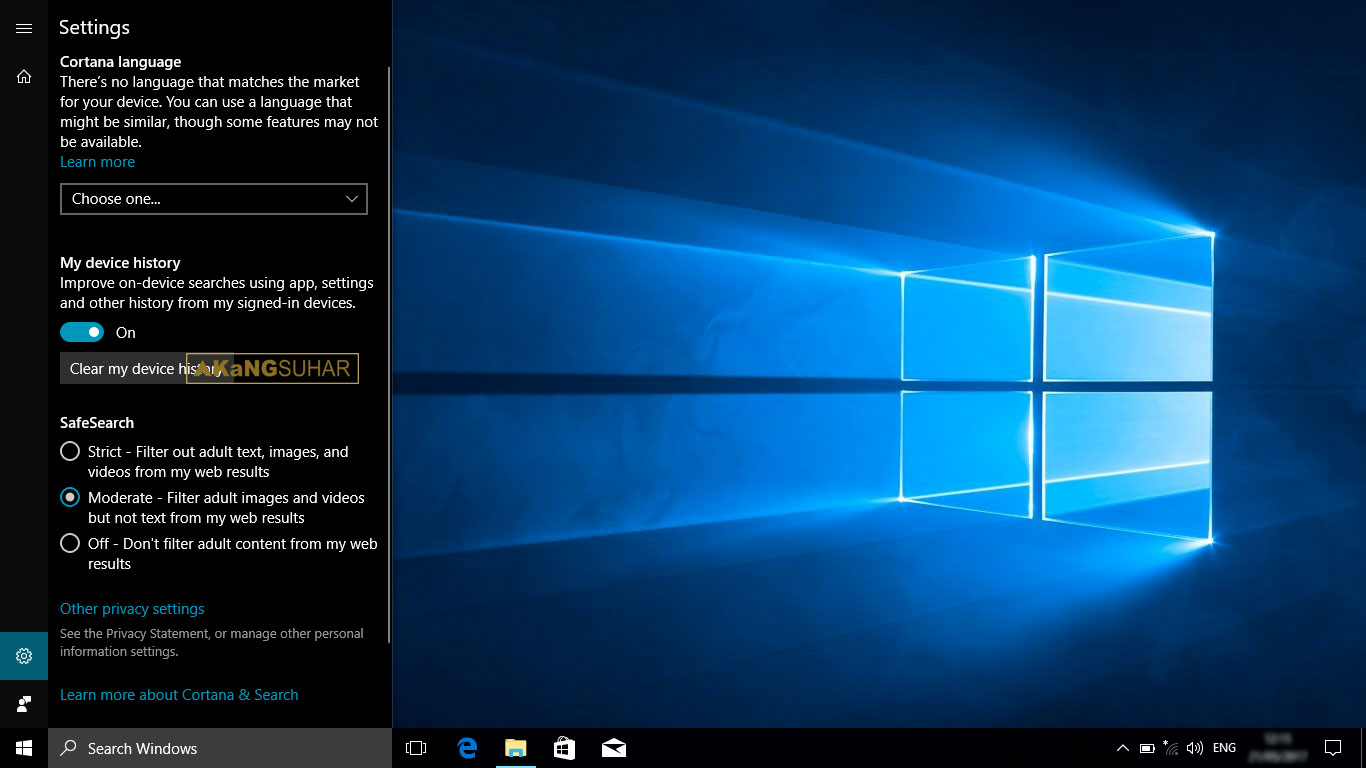Select the Settings gear in Cortana sidebar
Screen dimensions: 1366x768
click(24, 656)
